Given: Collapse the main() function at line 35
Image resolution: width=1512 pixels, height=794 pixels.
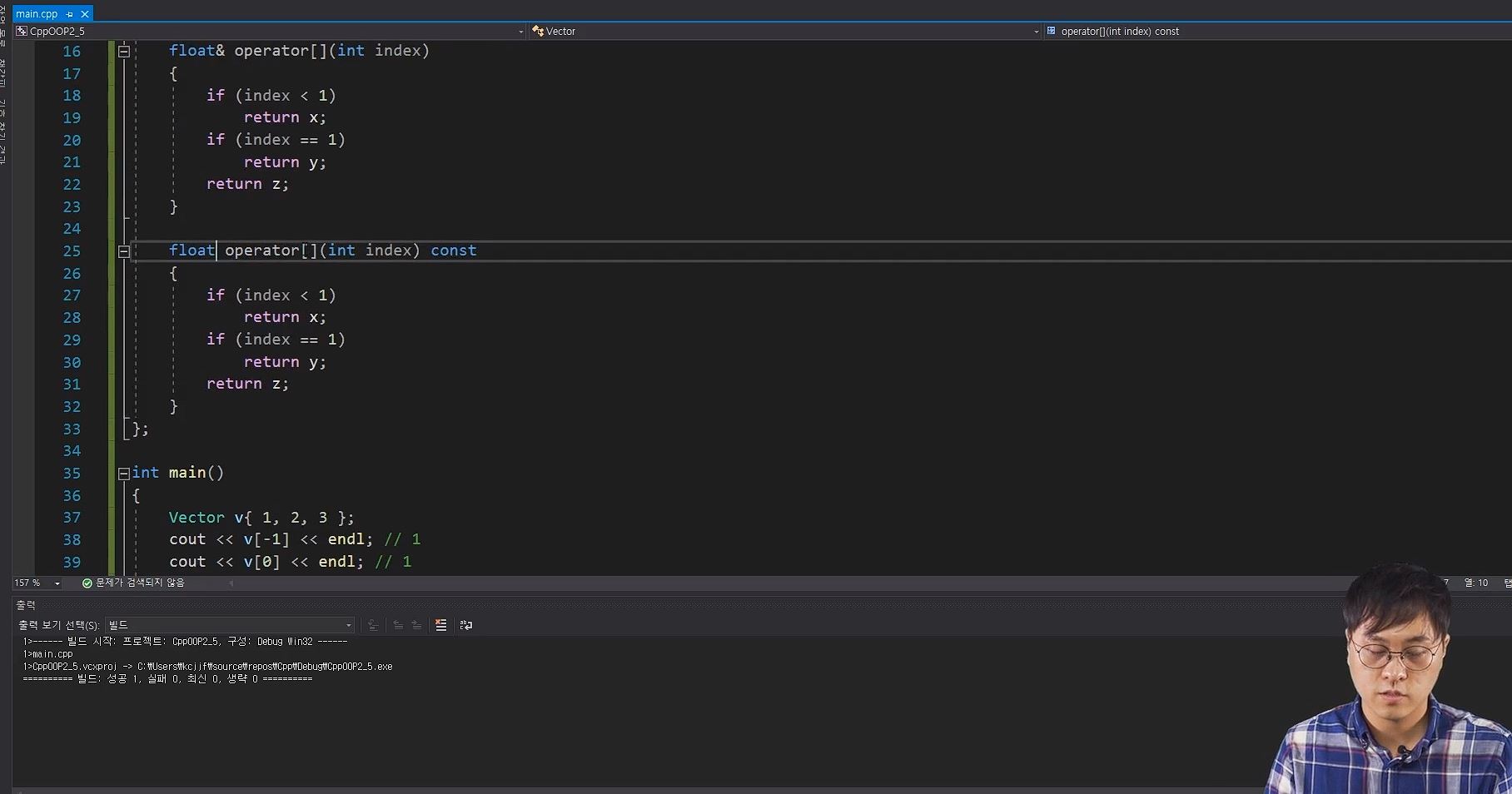Looking at the screenshot, I should [124, 473].
